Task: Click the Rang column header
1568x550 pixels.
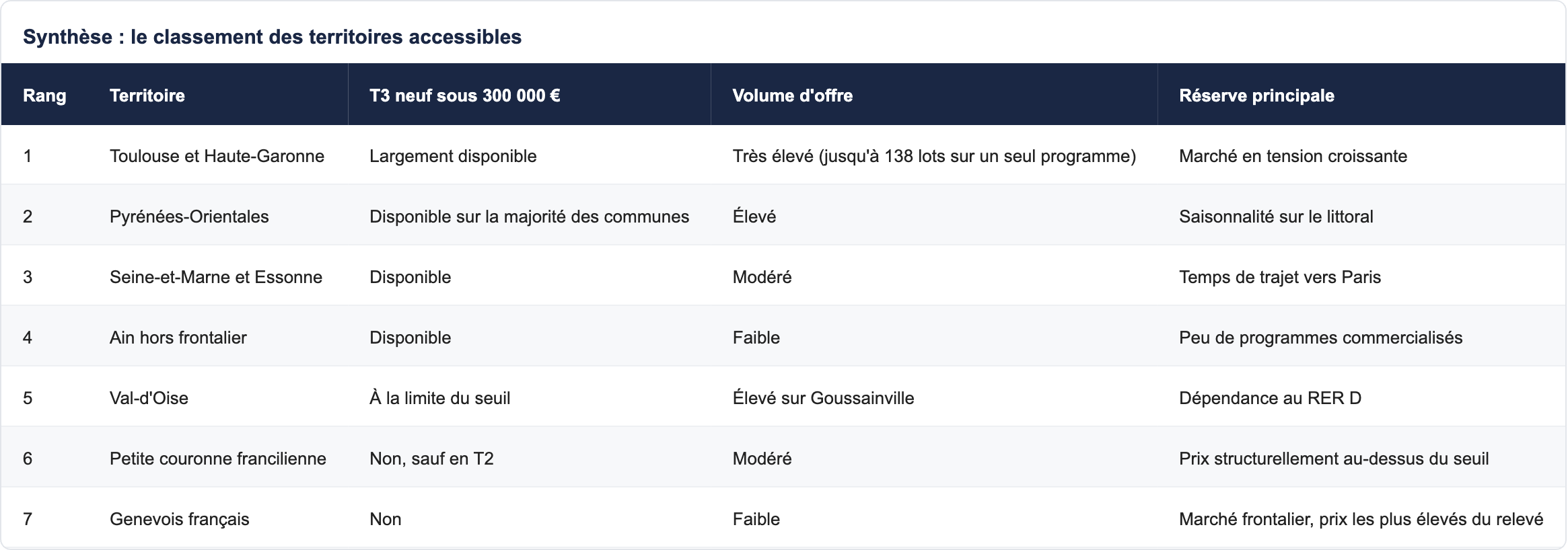Action: click(x=44, y=95)
